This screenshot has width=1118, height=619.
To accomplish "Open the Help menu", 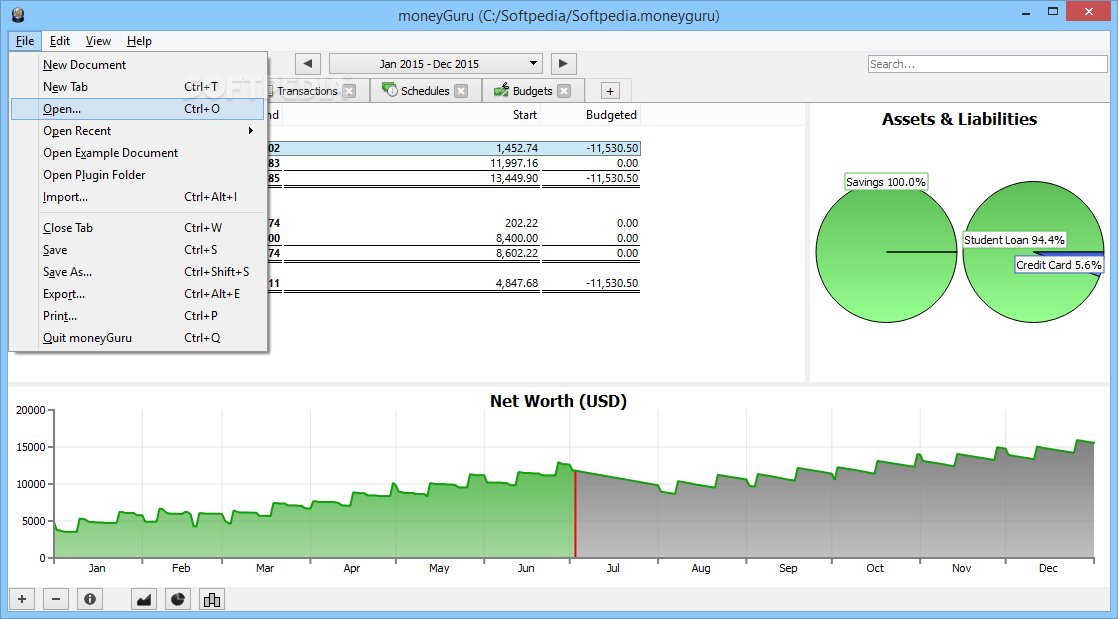I will pos(139,41).
